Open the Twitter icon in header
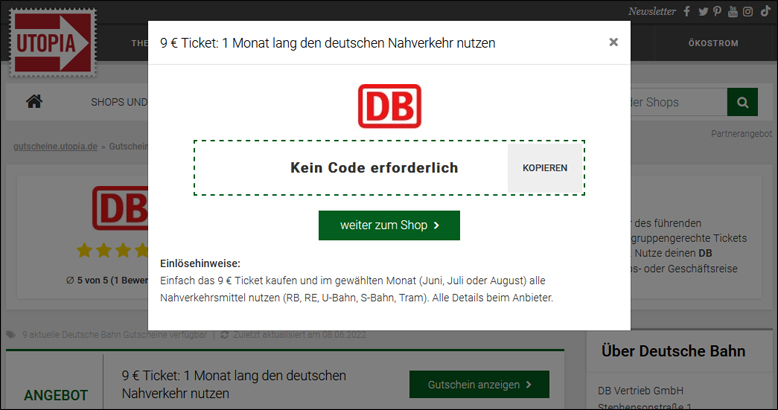 (703, 12)
